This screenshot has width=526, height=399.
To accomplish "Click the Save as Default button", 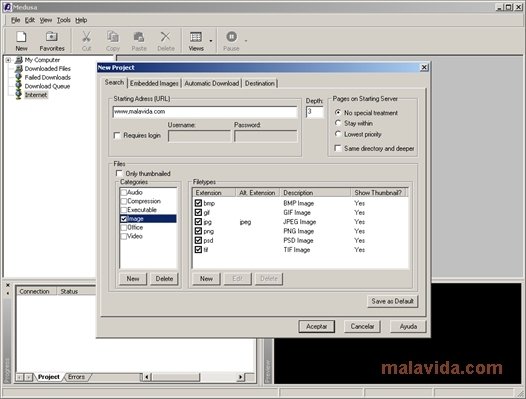I will coord(392,301).
